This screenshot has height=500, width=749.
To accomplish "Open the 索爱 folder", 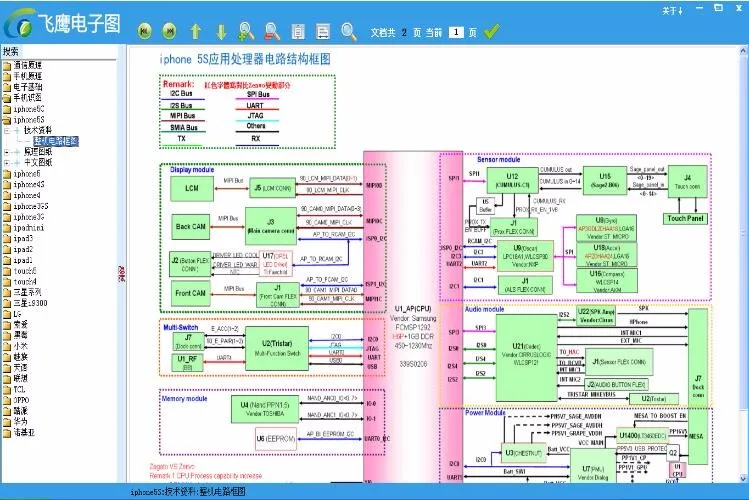I will (x=15, y=324).
